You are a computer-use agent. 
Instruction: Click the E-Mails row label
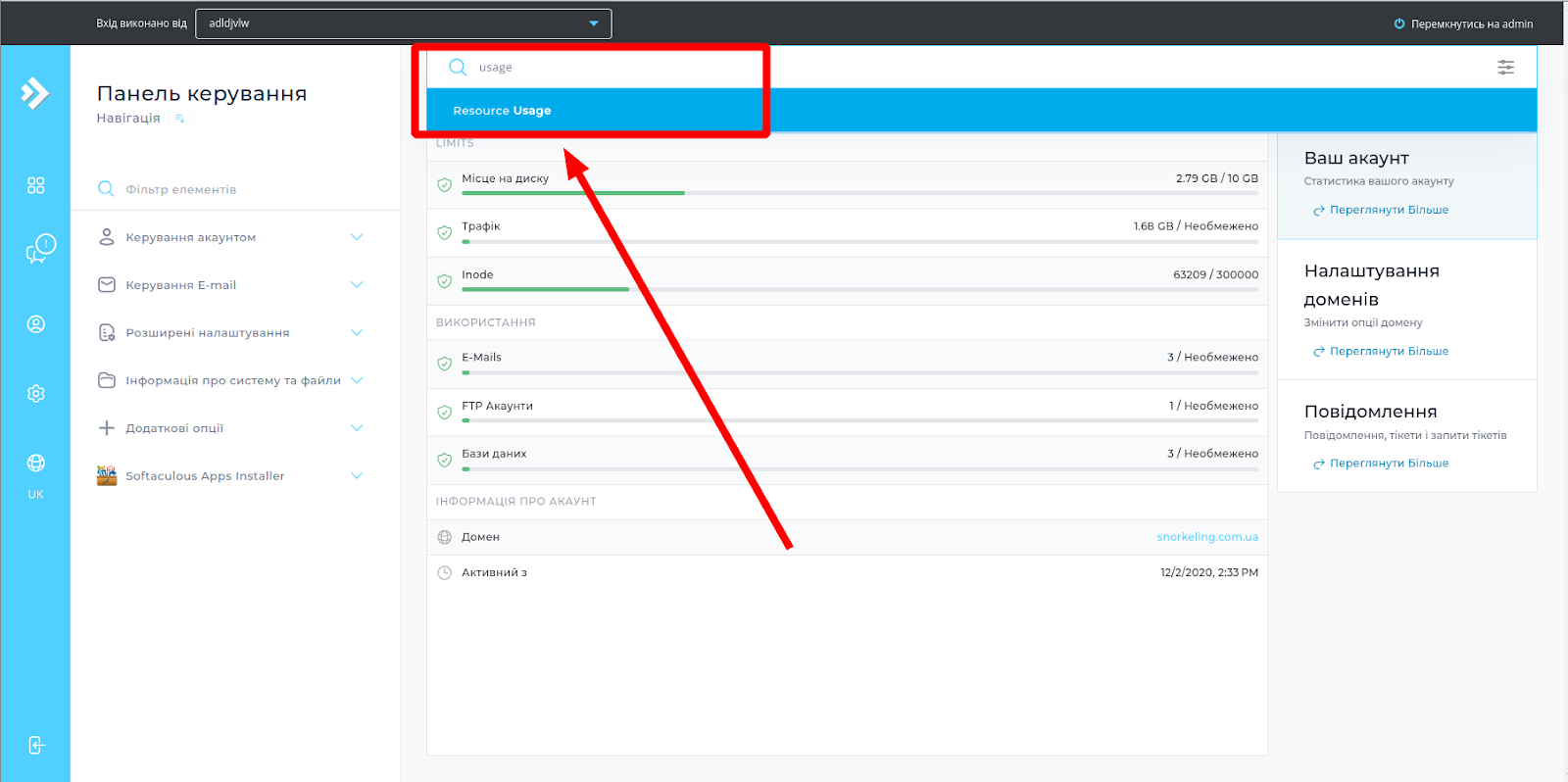tap(481, 358)
